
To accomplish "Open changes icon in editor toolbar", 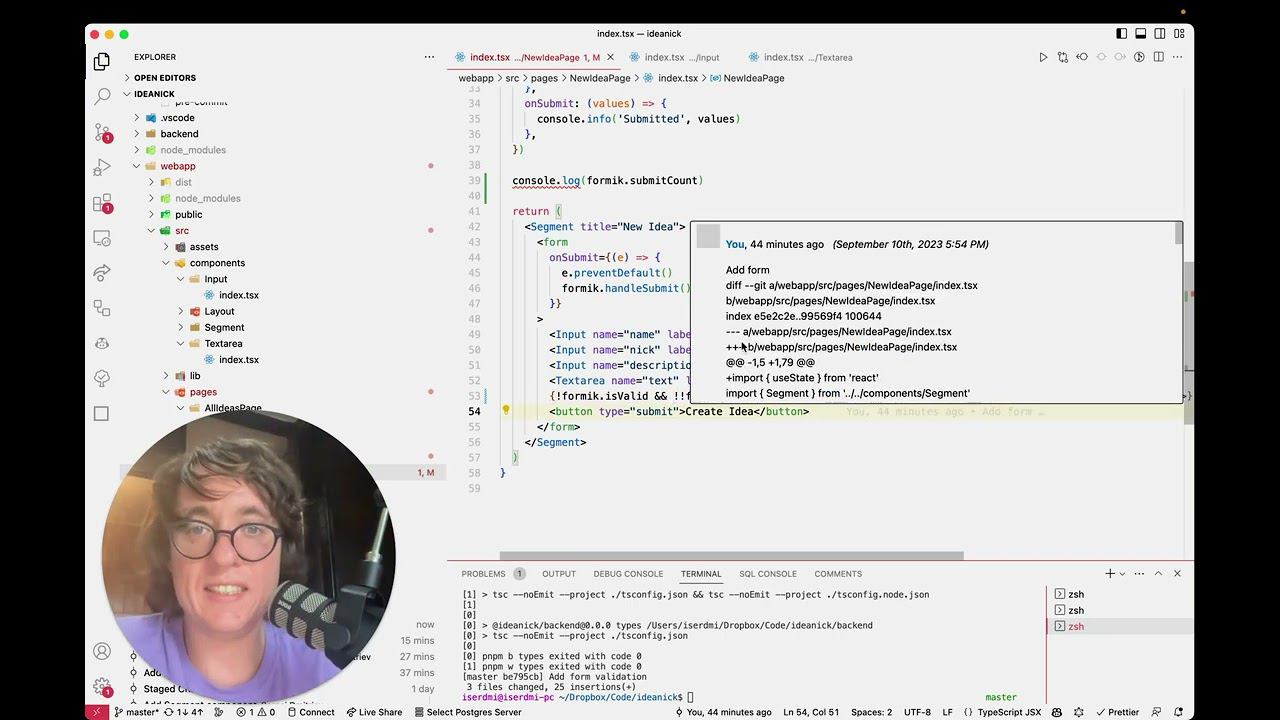I will point(1062,57).
